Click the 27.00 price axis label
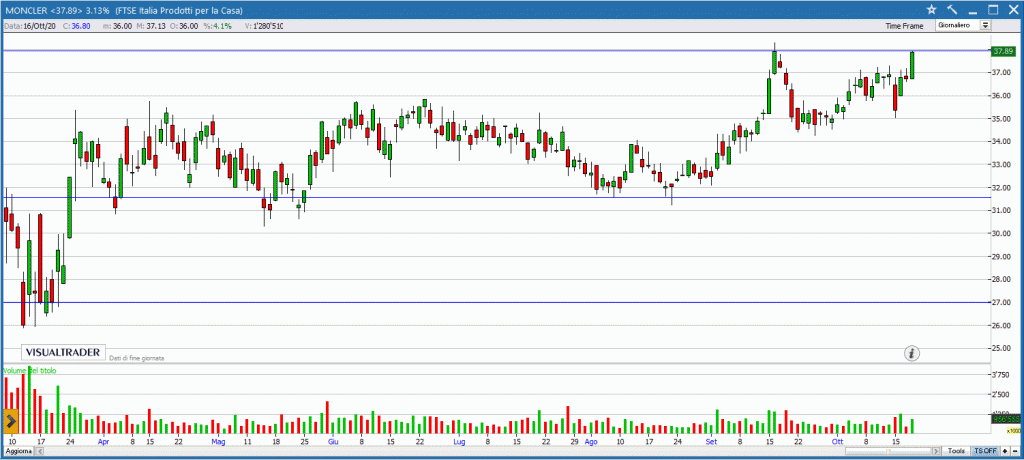The width and height of the screenshot is (1024, 460). click(x=1001, y=303)
